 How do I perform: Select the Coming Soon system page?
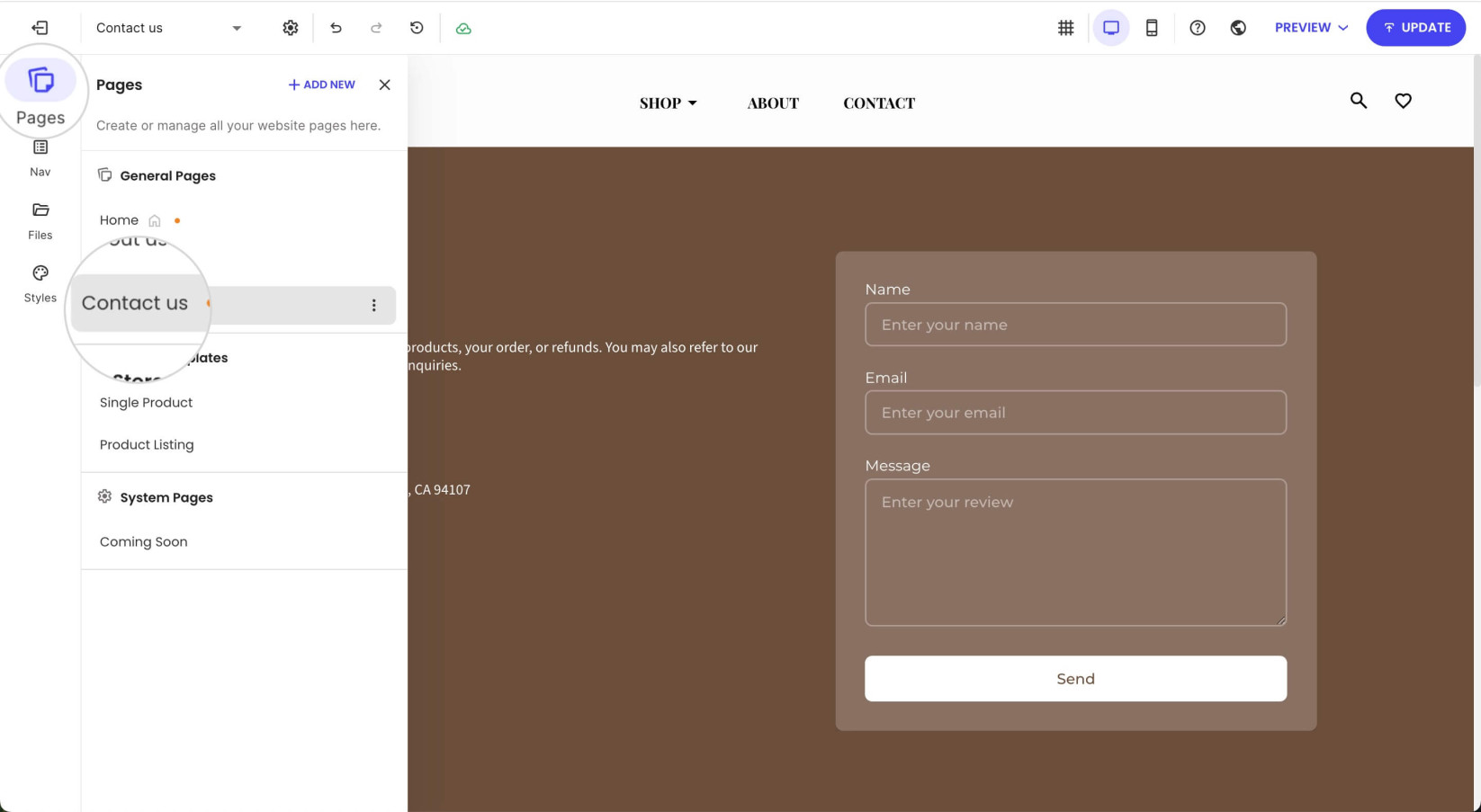click(144, 542)
